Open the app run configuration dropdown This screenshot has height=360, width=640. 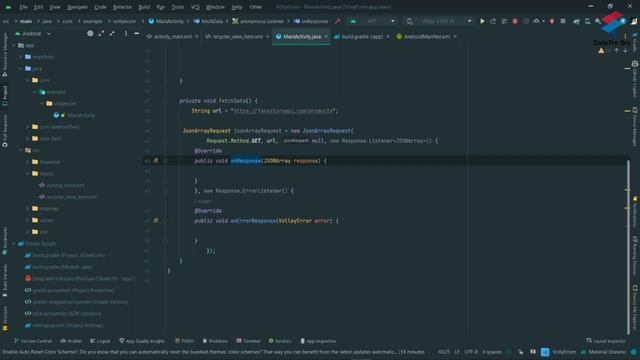click(x=372, y=21)
